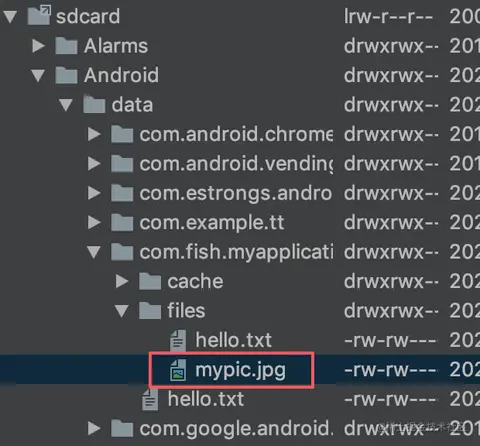Click com.android.vending folder icon
This screenshot has height=446, width=480.
point(122,163)
